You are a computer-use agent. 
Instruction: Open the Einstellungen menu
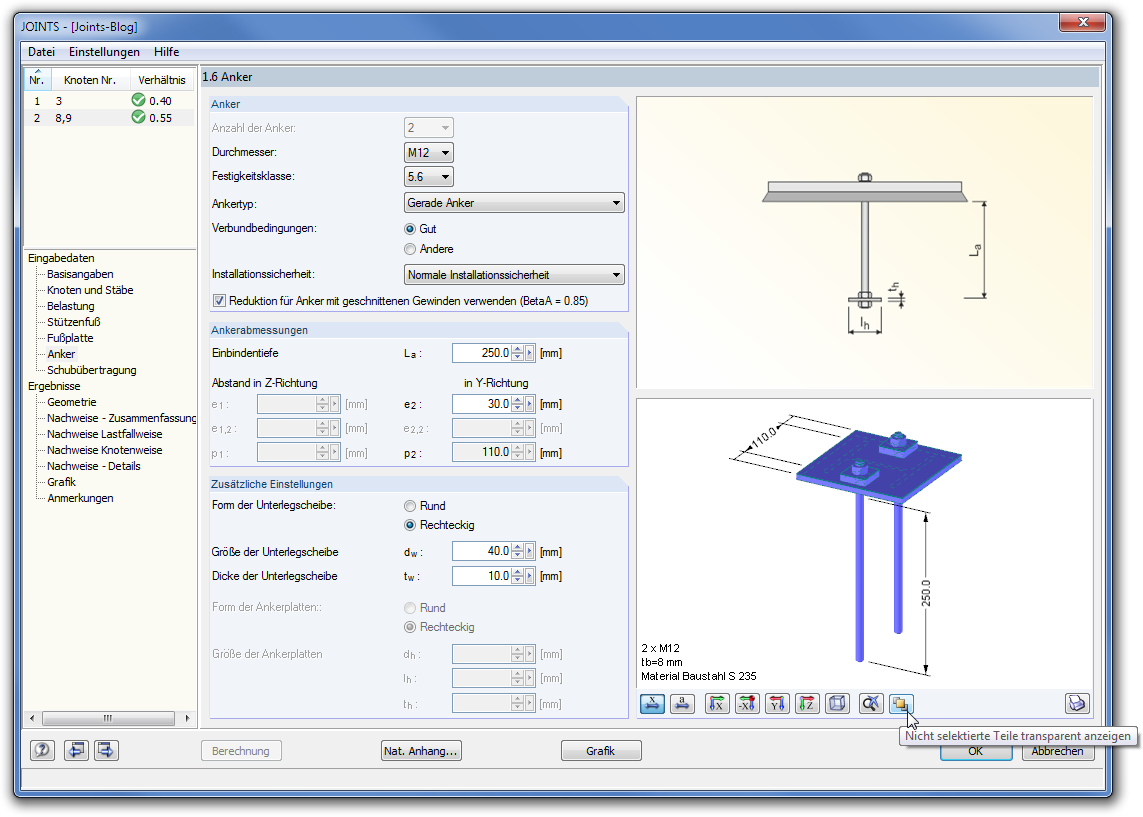104,52
